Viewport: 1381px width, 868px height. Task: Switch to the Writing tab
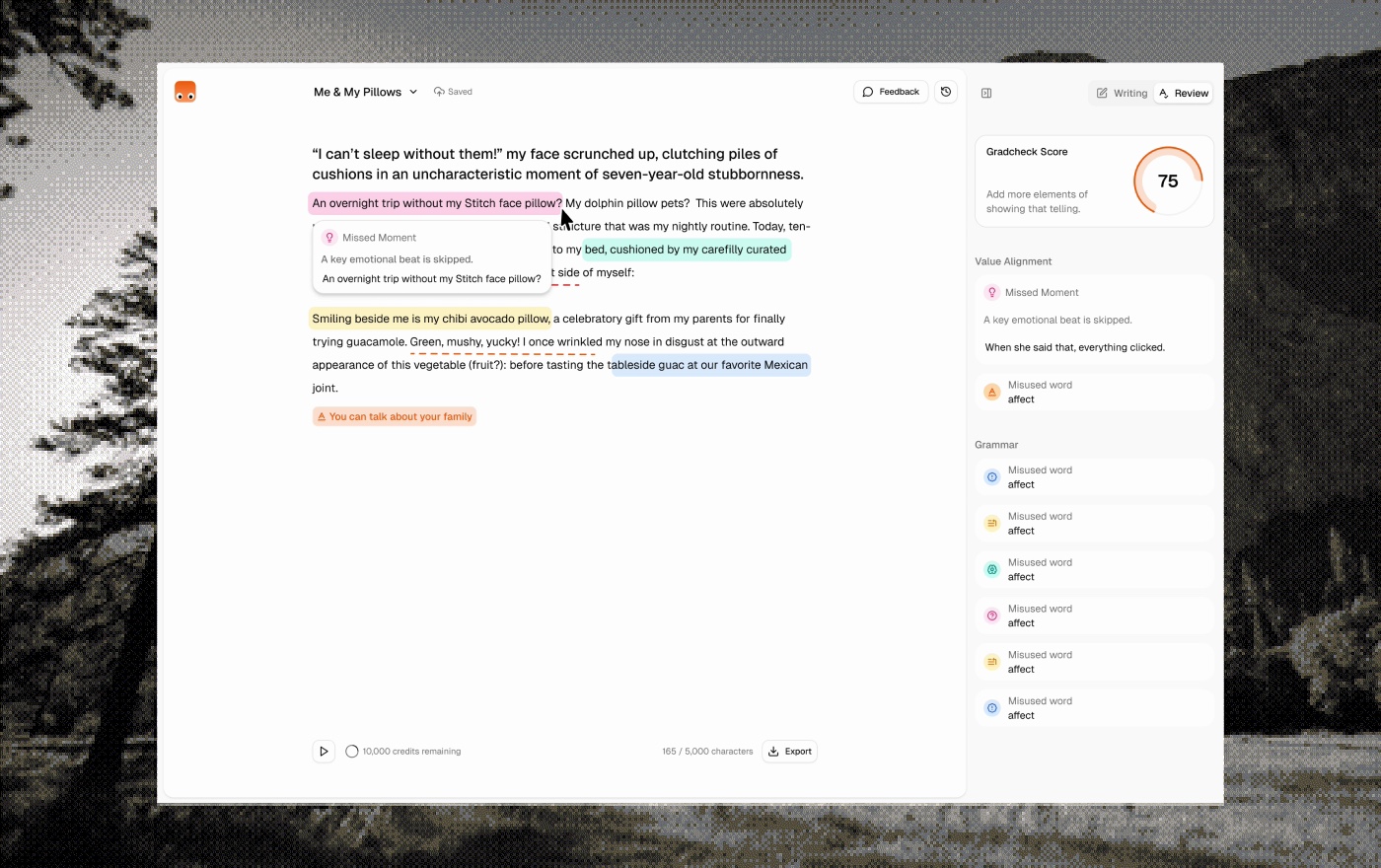(1123, 93)
